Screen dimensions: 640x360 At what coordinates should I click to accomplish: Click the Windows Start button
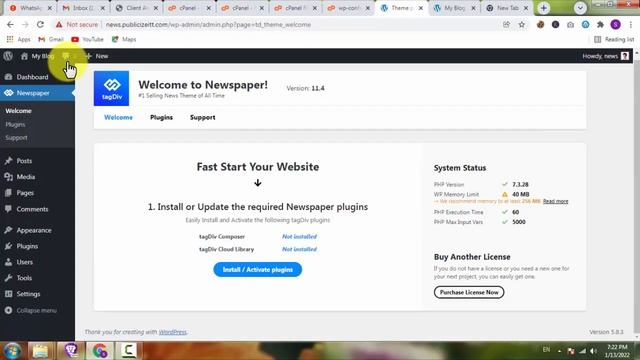click(13, 351)
